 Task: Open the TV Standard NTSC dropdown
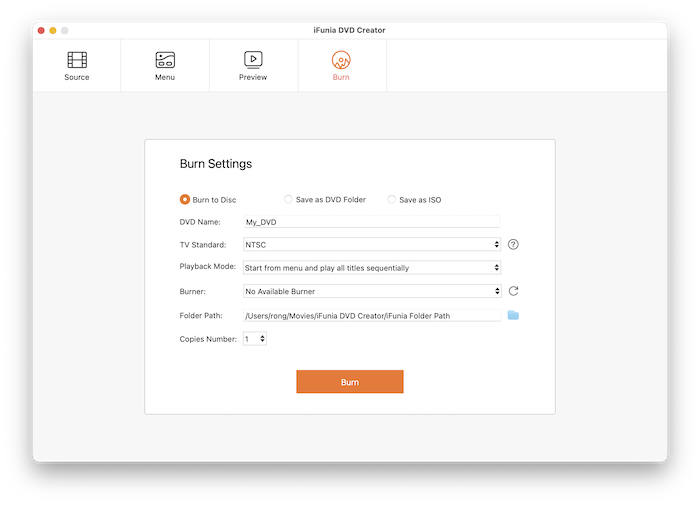371,244
